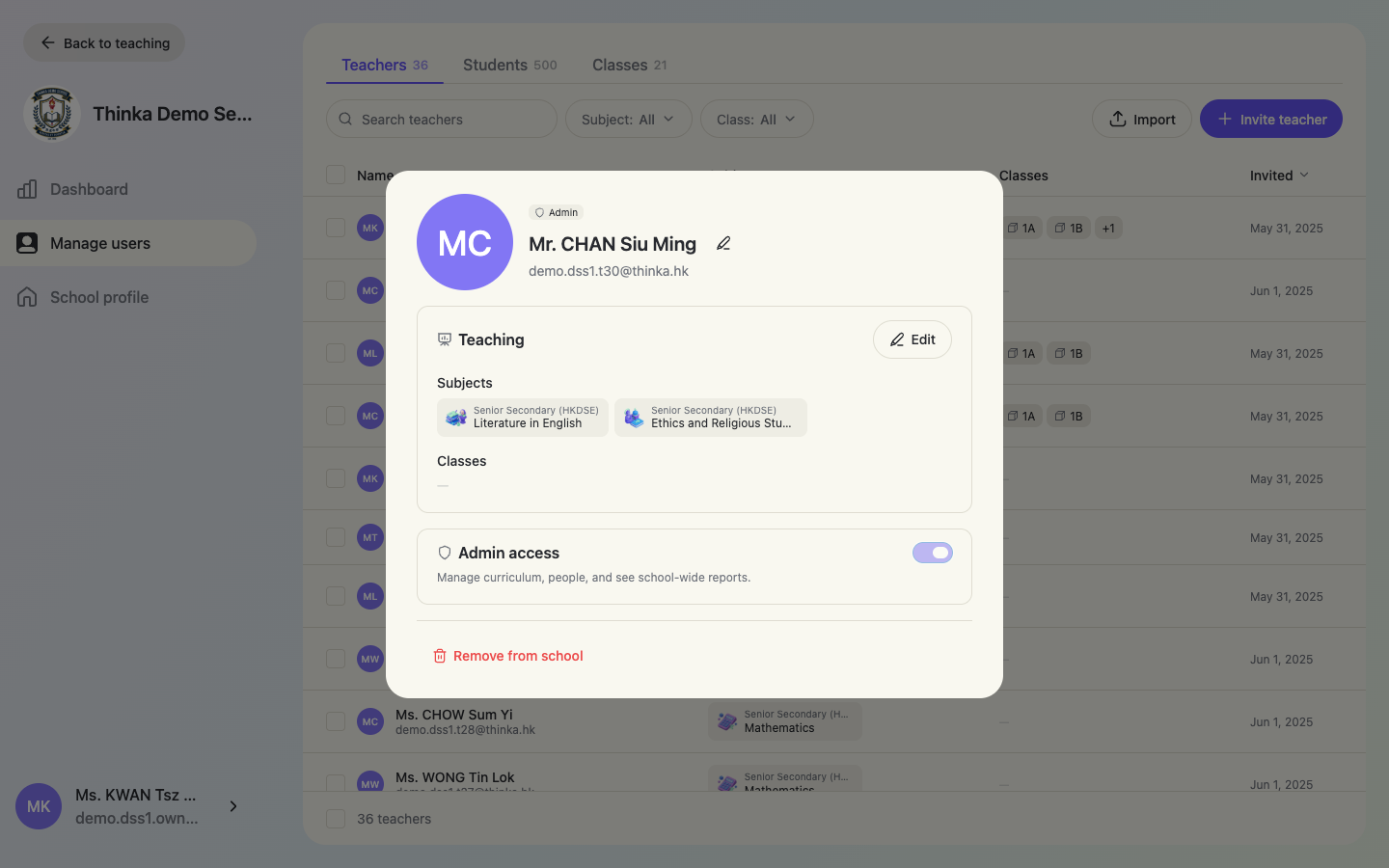Expand the Subject: All dropdown
This screenshot has height=868, width=1389.
click(629, 119)
